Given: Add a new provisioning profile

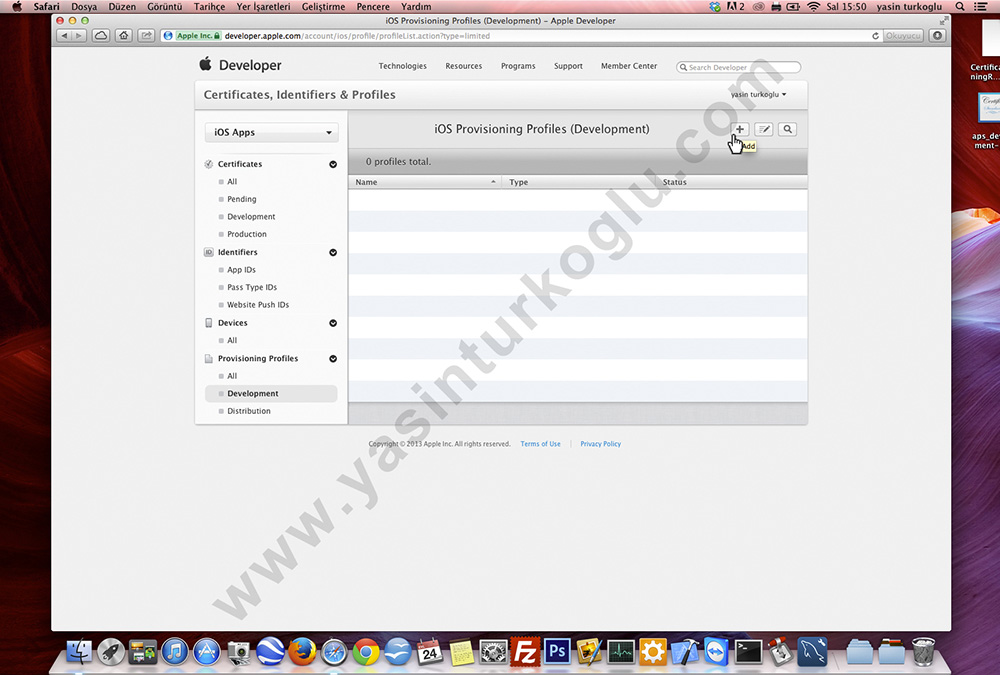Looking at the screenshot, I should (740, 129).
